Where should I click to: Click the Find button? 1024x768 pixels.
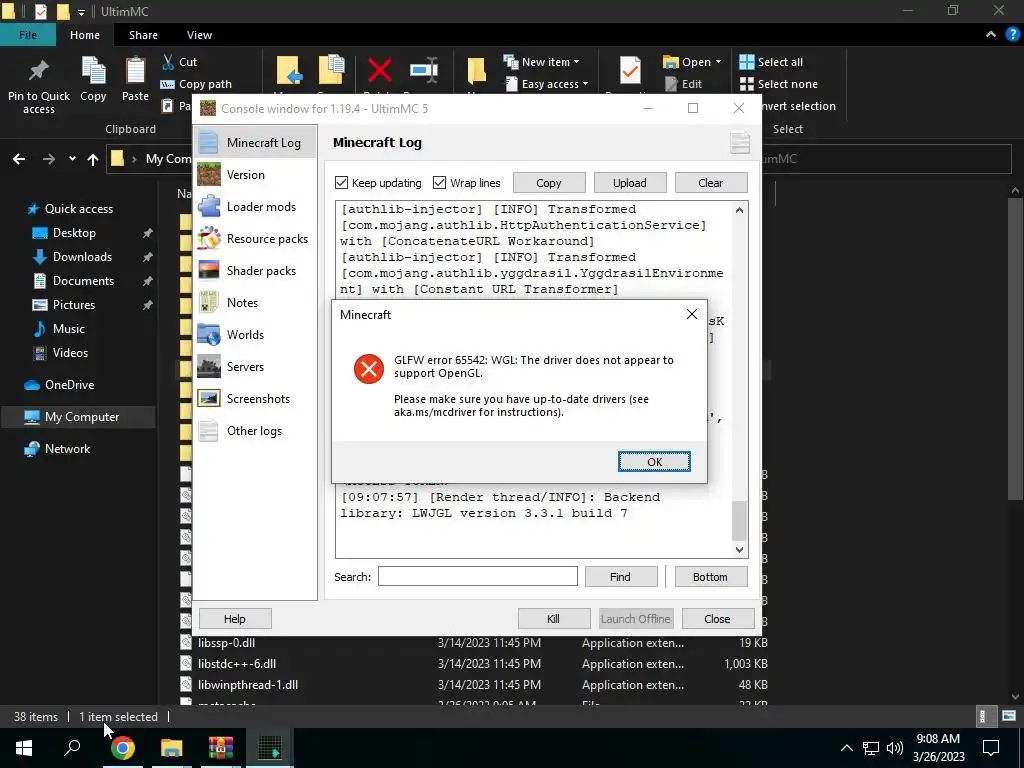pyautogui.click(x=620, y=577)
